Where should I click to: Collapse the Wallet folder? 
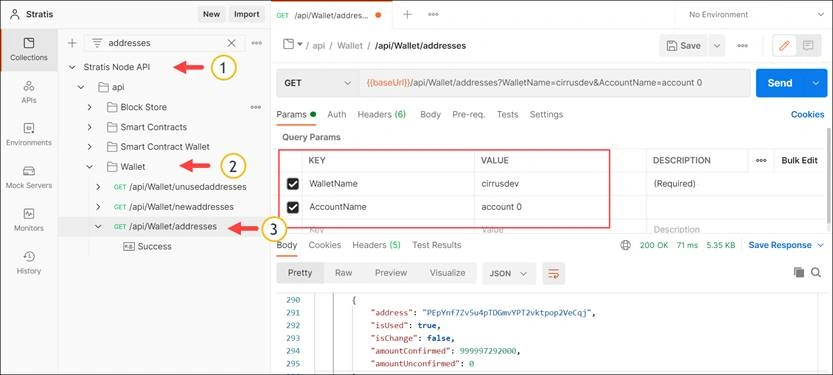click(x=89, y=167)
